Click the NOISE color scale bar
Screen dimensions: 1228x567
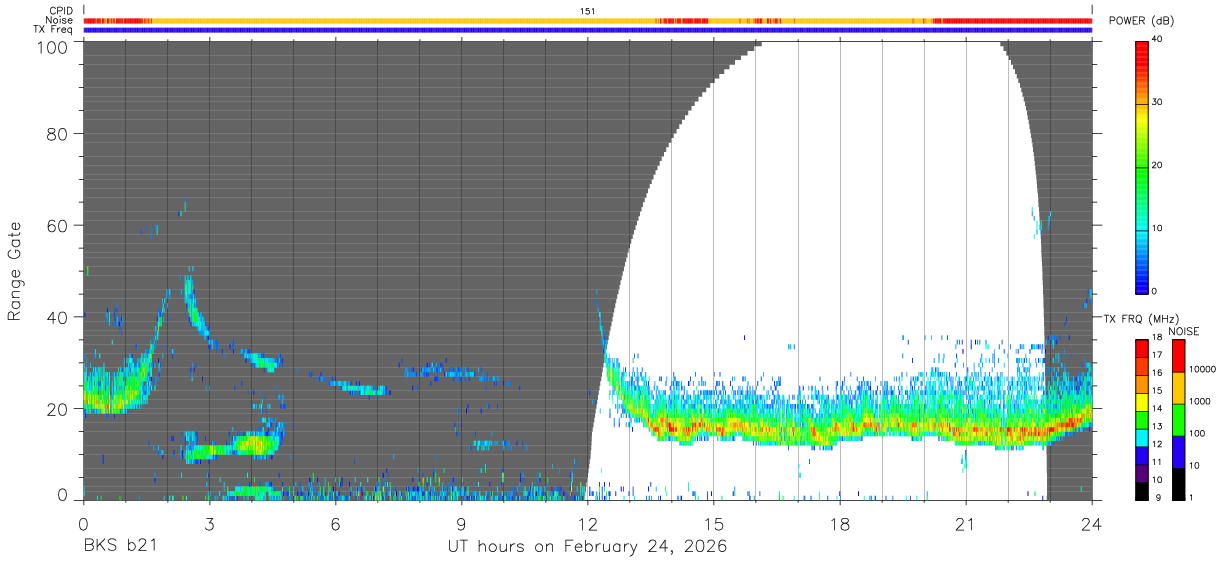[x=1178, y=419]
